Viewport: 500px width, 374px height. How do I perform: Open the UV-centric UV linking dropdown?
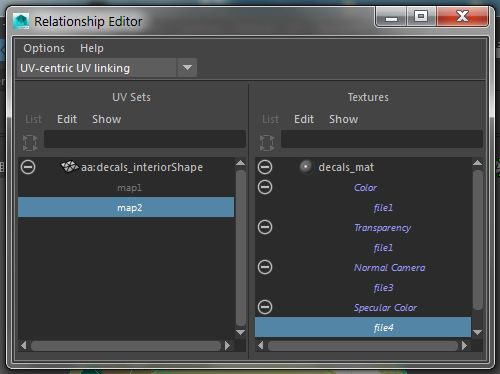107,68
